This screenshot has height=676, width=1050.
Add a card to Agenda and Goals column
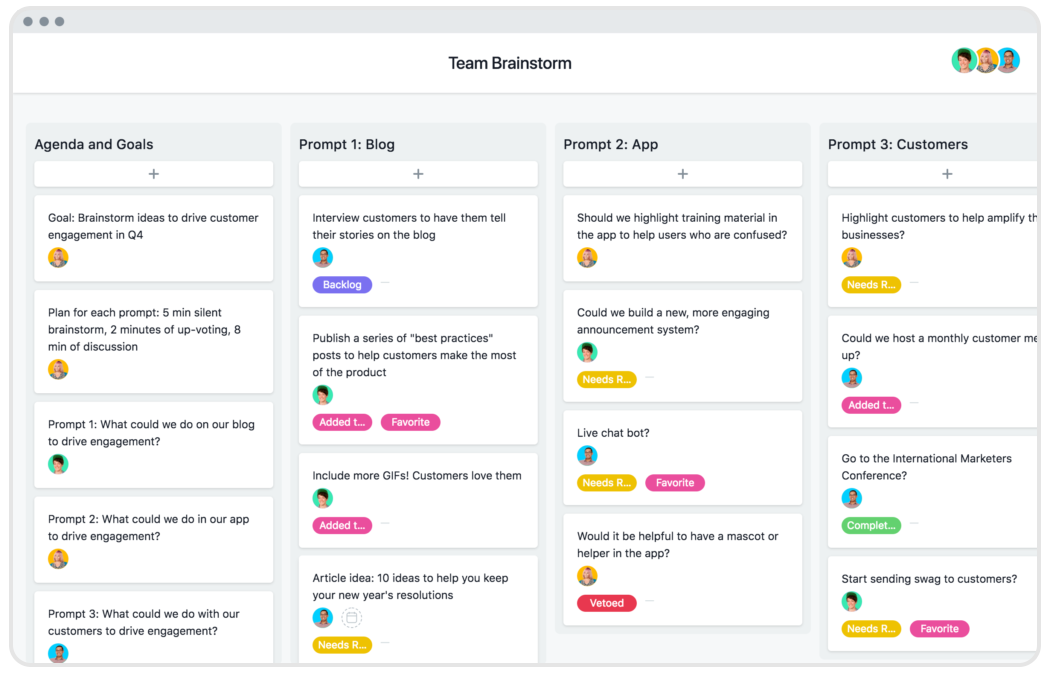153,174
